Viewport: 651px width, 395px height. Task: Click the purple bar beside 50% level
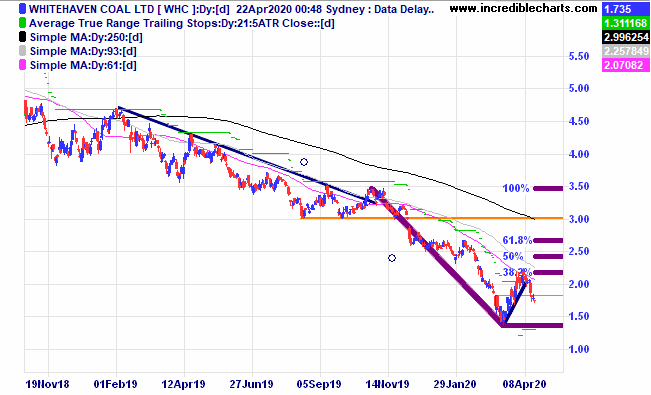(x=548, y=256)
